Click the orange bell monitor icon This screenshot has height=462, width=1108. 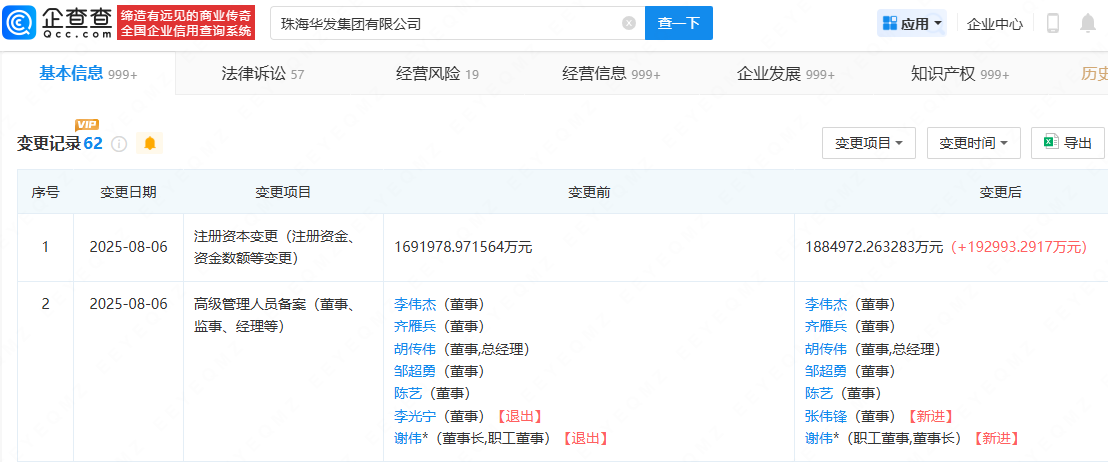[x=149, y=143]
